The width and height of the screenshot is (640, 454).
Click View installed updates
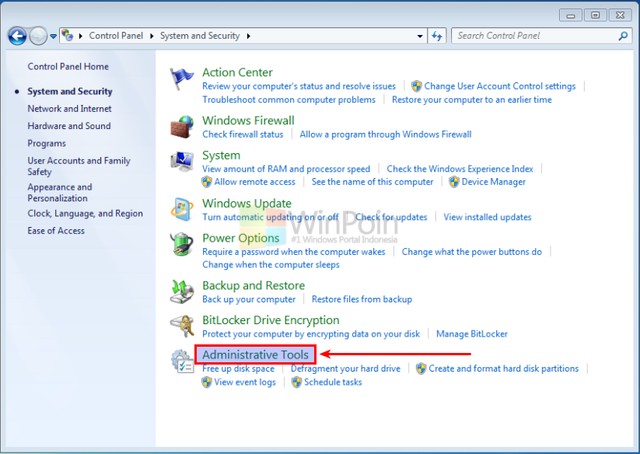coord(487,217)
